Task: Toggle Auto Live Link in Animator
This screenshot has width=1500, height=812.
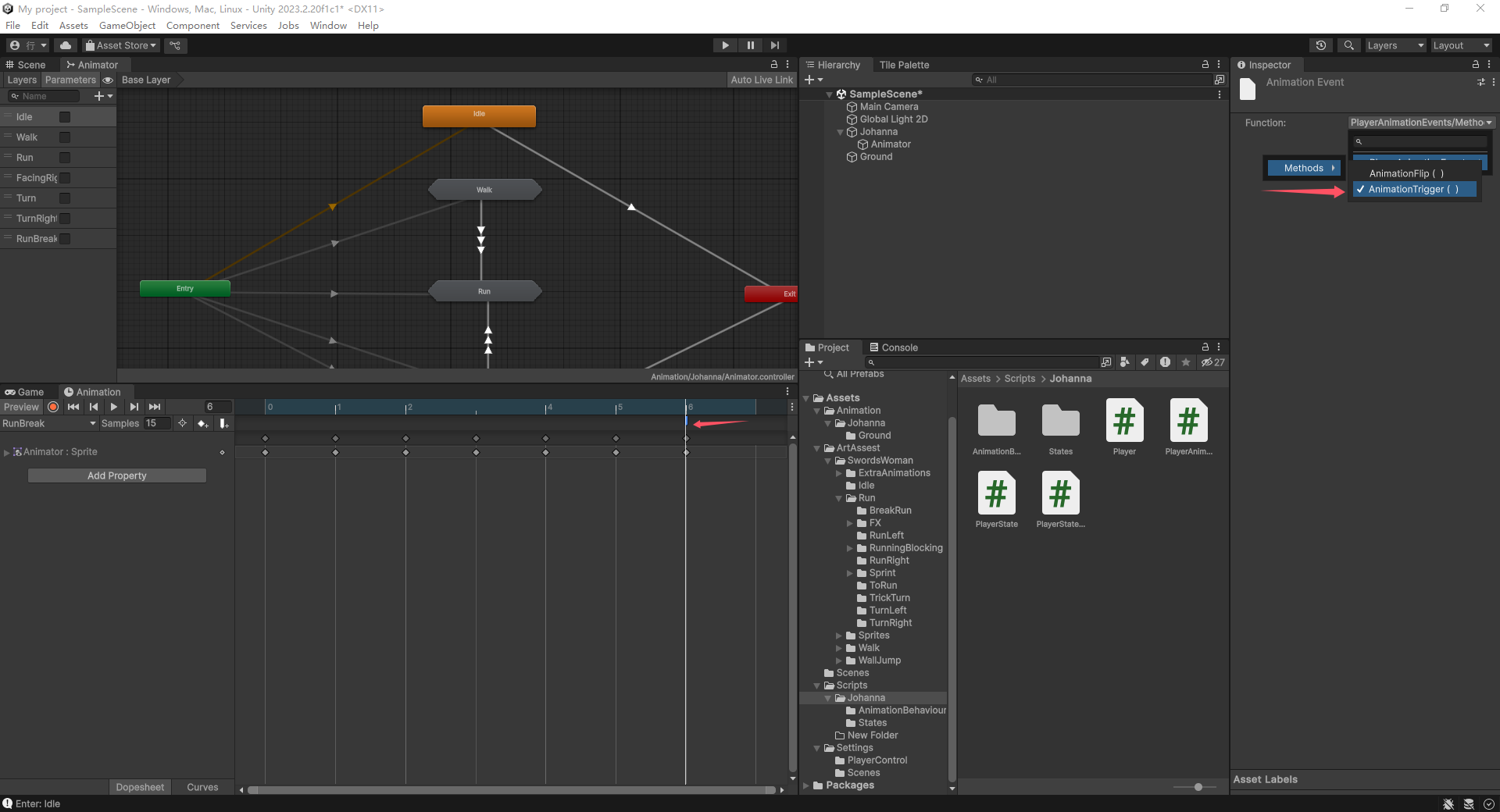Action: [761, 80]
